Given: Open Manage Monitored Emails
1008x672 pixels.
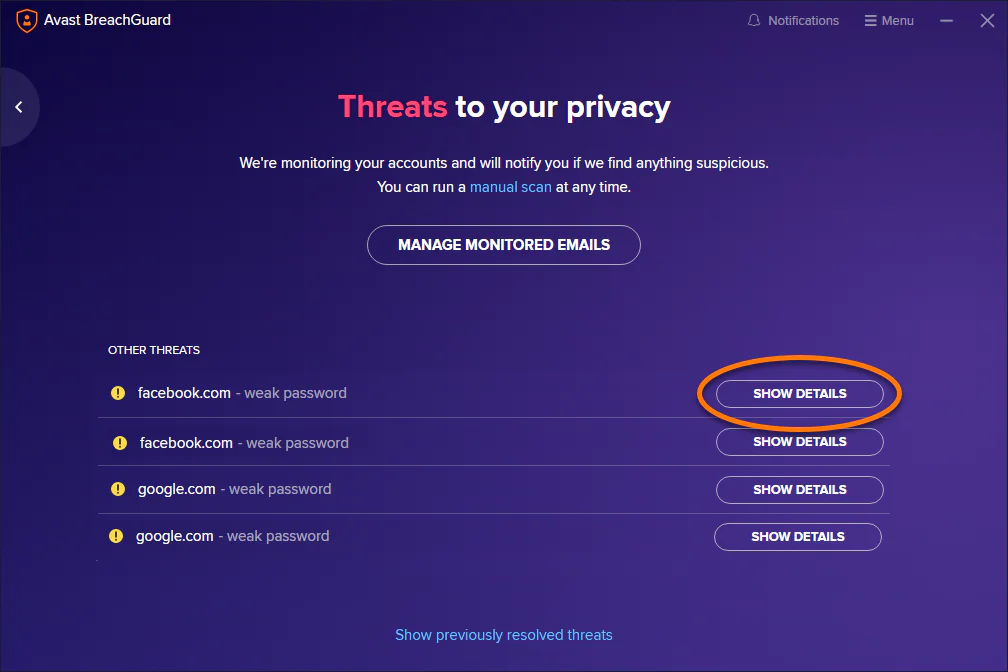Looking at the screenshot, I should pos(504,245).
